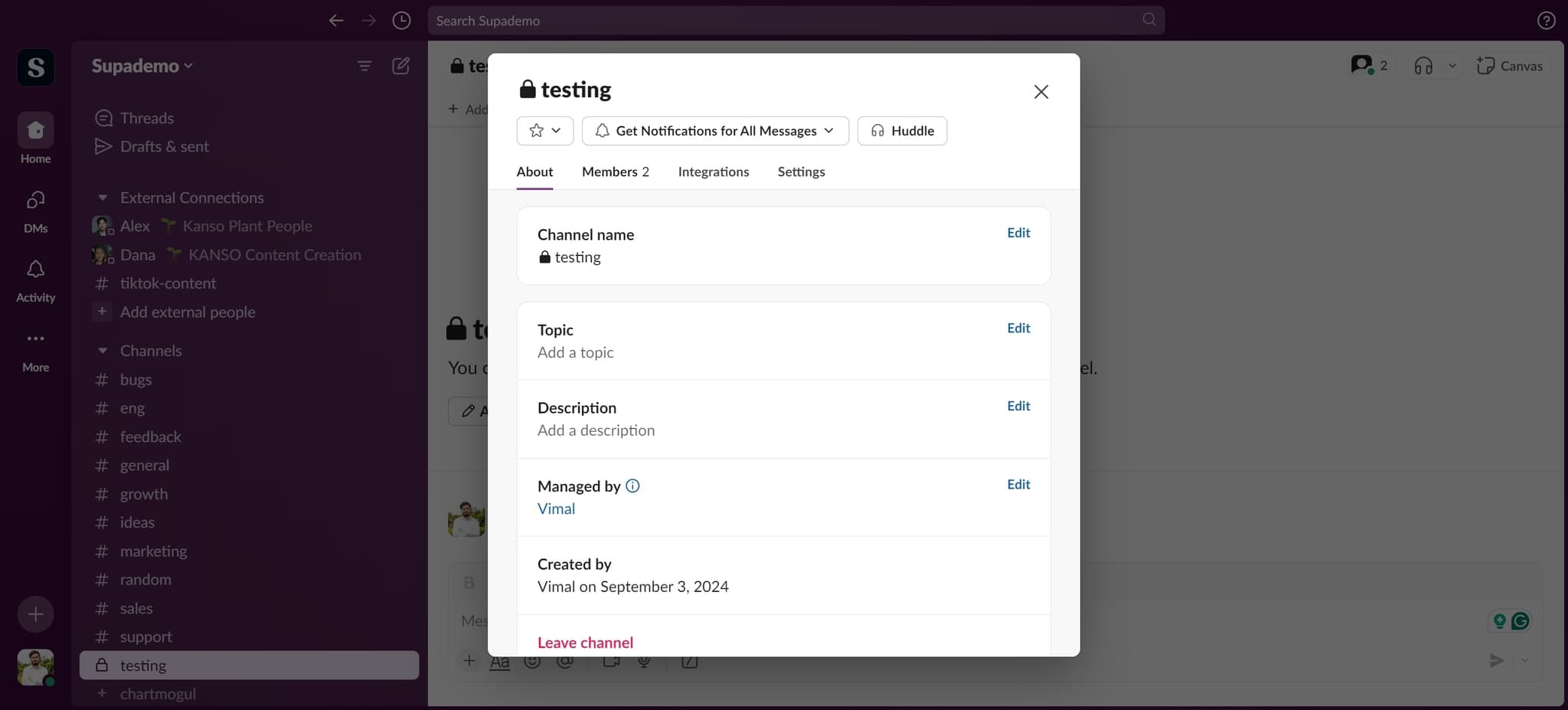
Task: Click the new message compose icon
Action: point(400,66)
